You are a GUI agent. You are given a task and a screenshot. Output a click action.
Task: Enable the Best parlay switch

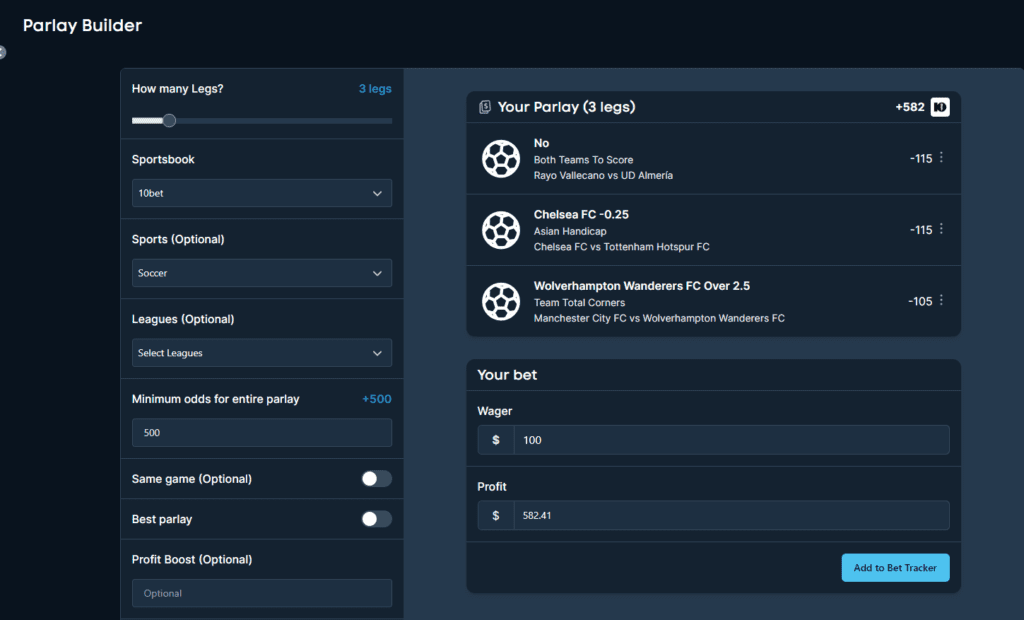(x=376, y=519)
